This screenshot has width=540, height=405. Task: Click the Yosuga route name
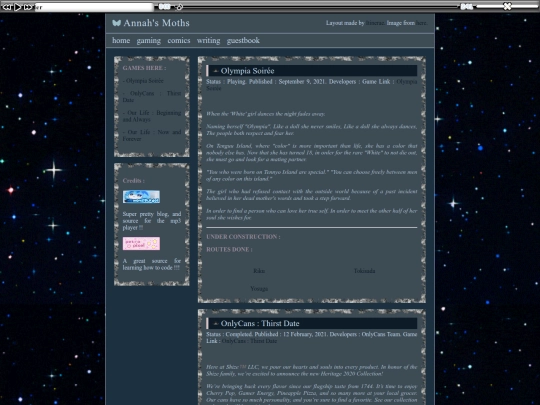[259, 289]
